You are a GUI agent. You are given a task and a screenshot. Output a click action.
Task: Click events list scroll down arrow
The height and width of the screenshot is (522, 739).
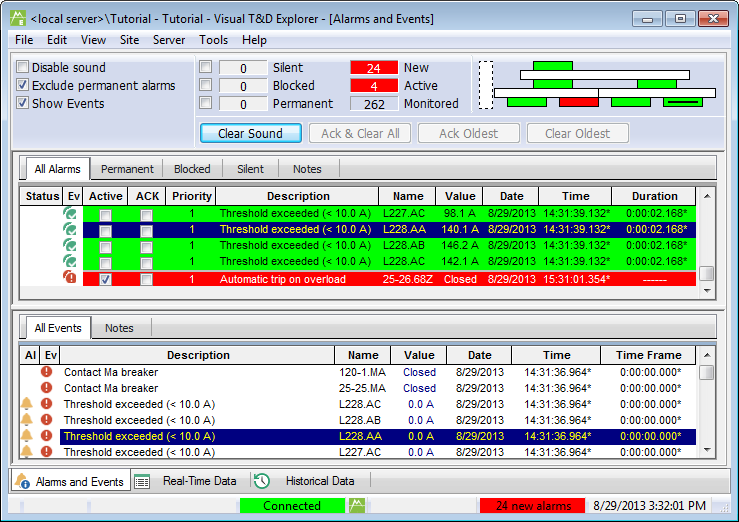tap(707, 450)
